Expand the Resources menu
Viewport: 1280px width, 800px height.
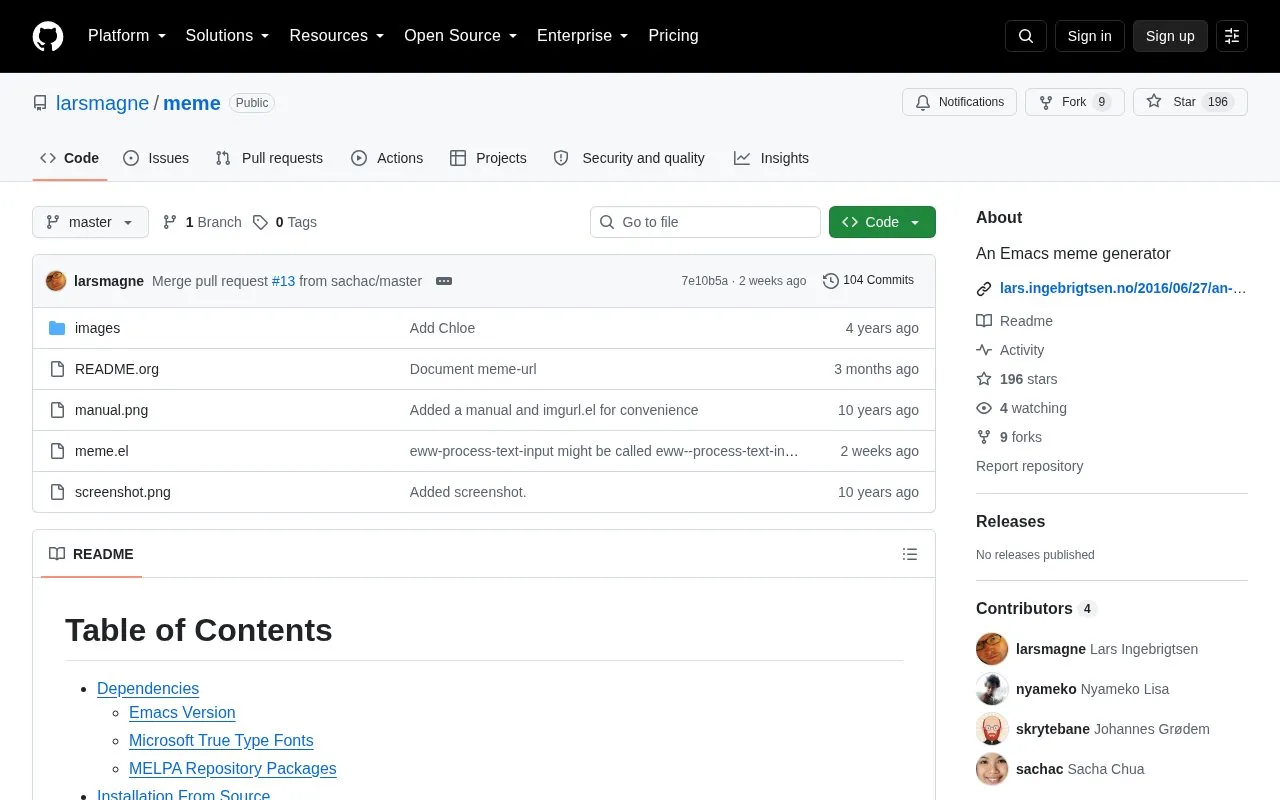337,36
